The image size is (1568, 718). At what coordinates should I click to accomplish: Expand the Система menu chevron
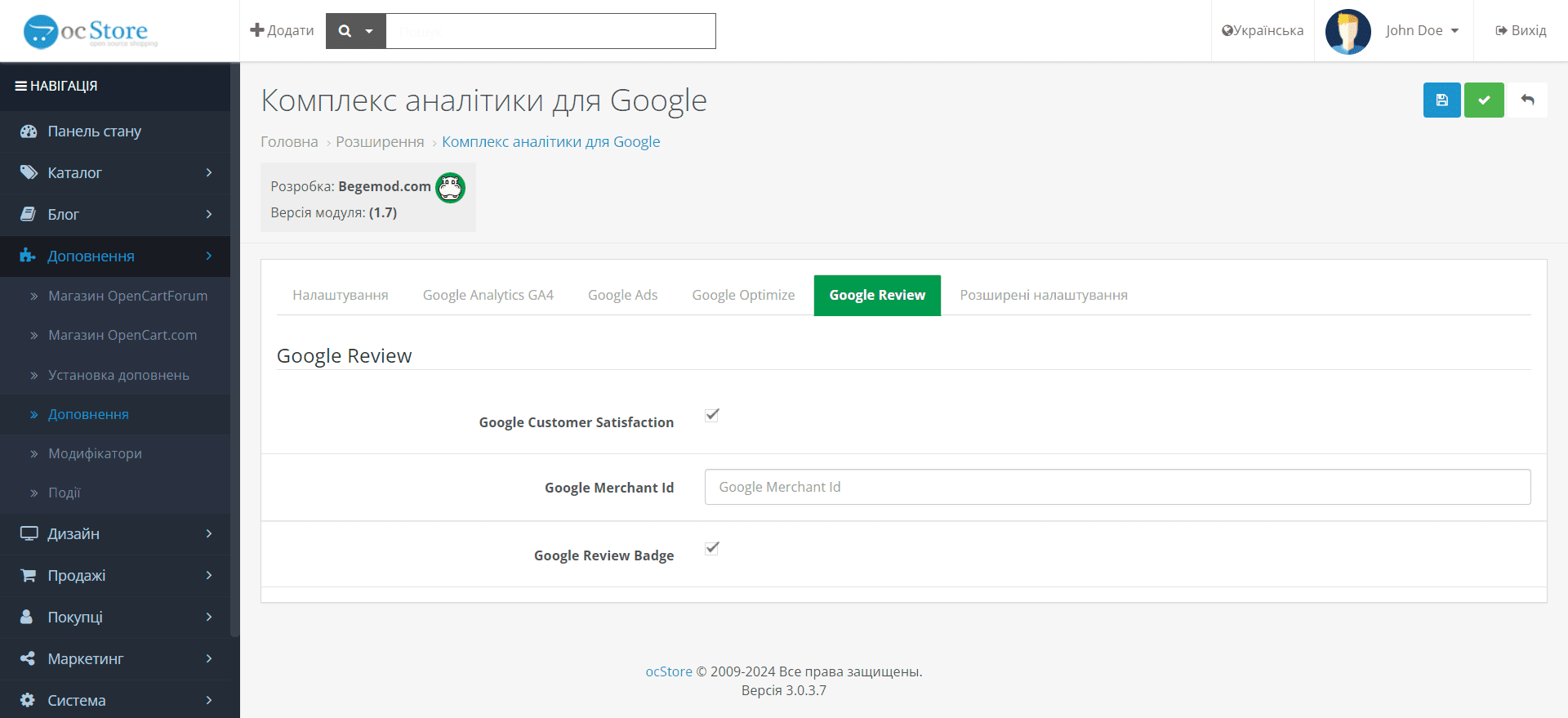209,700
